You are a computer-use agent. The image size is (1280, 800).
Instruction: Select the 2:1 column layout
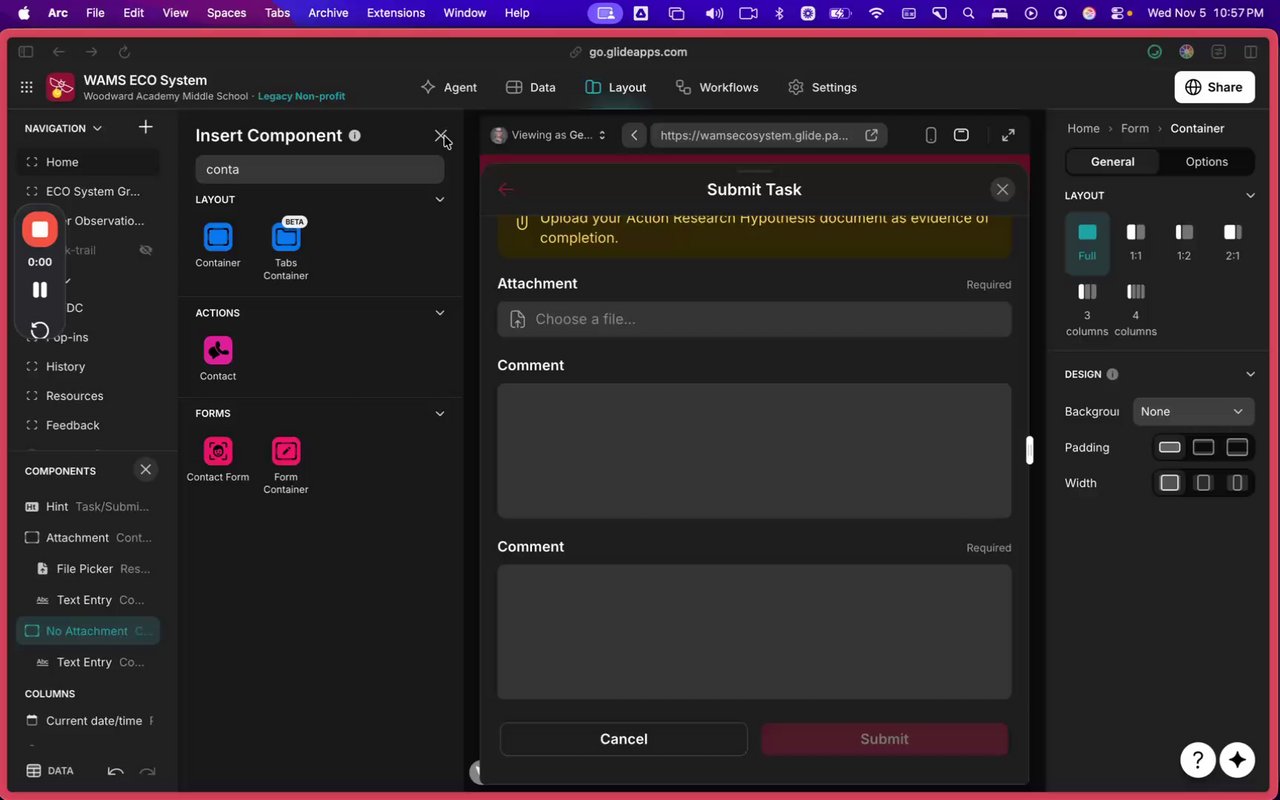click(x=1233, y=242)
